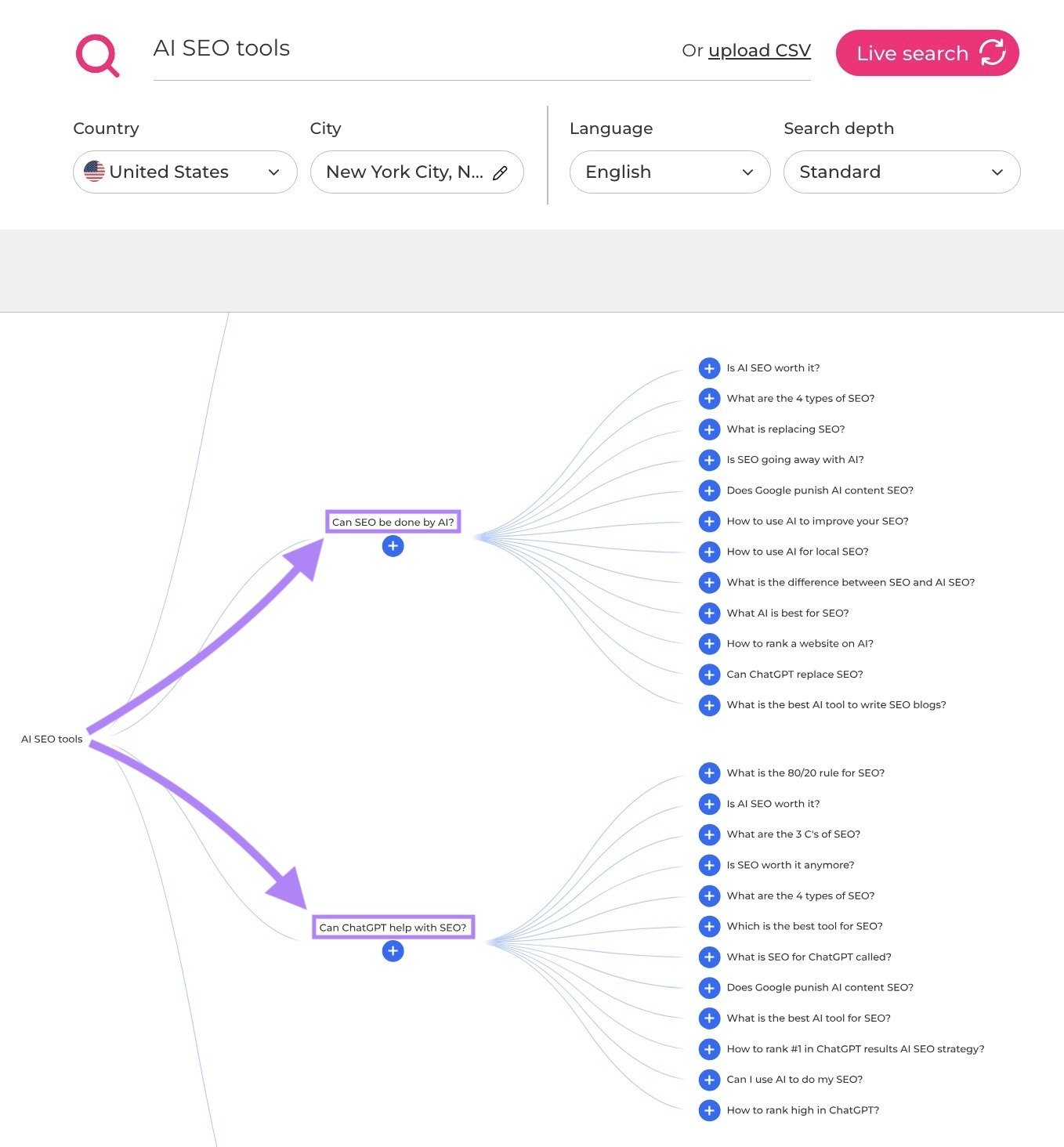1064x1147 pixels.
Task: Click the refresh icon inside Live search button
Action: (992, 53)
